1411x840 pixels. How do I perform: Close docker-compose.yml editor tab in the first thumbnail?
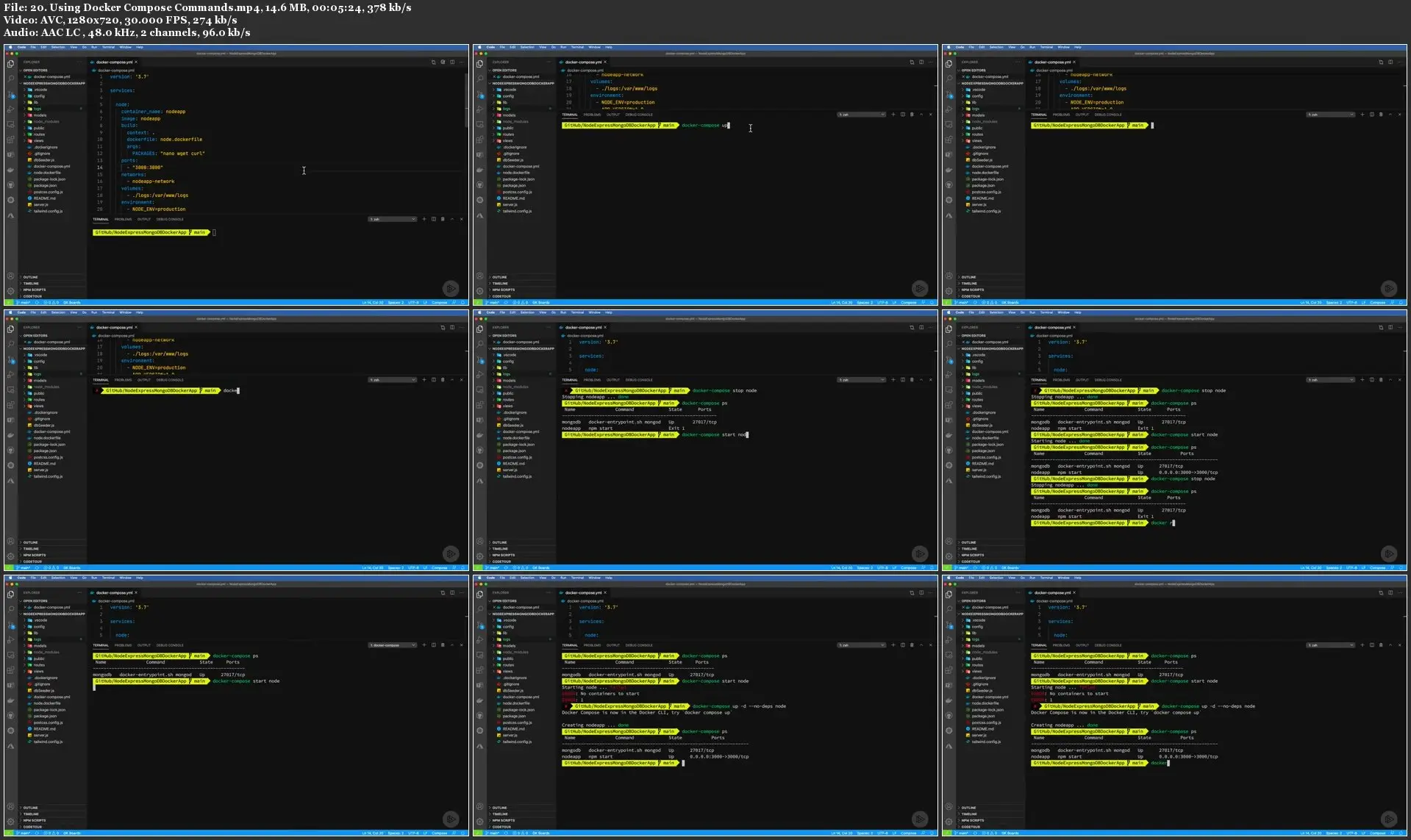pyautogui.click(x=136, y=62)
